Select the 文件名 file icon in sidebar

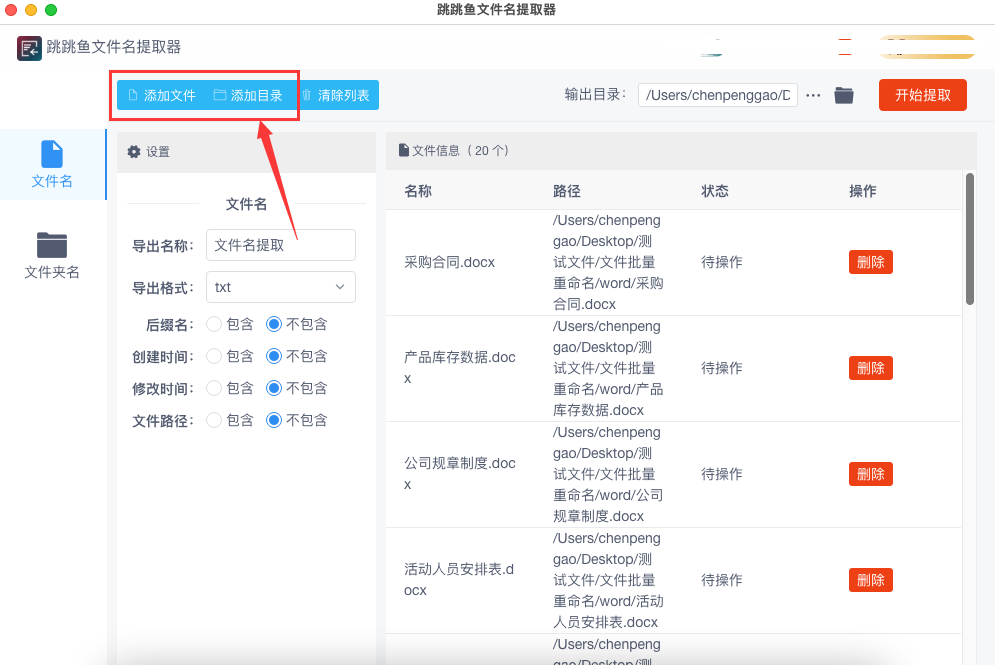[52, 155]
